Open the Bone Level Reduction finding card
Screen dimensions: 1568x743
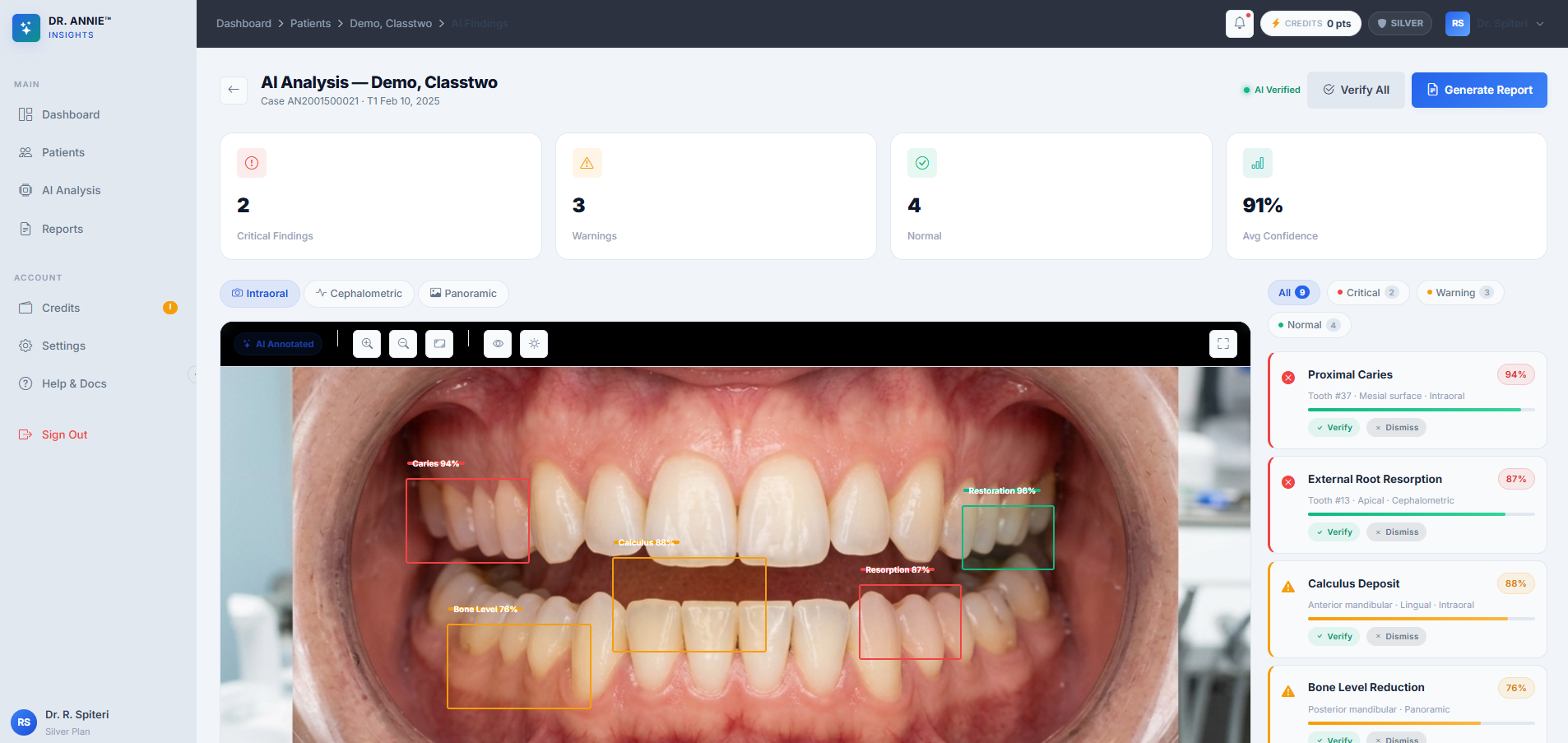pos(1407,704)
